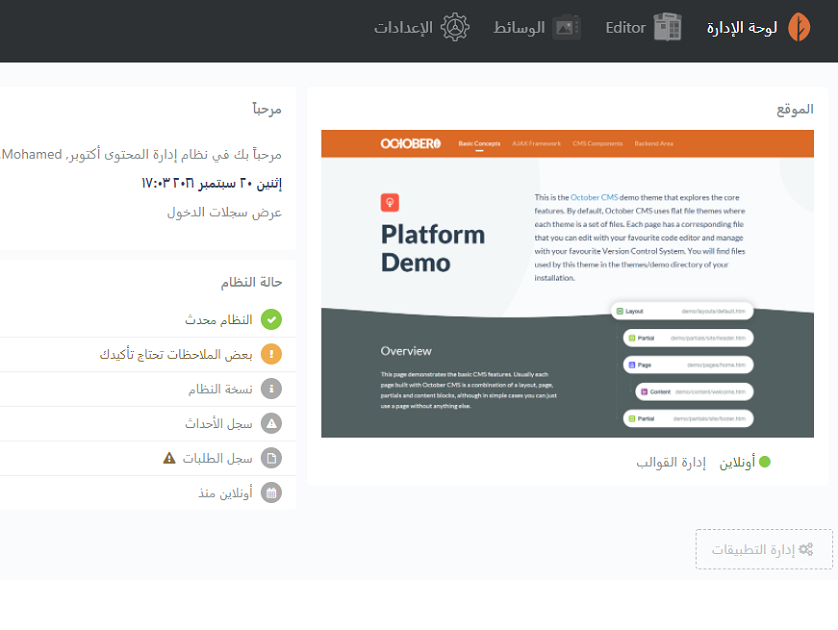Click the warning triangle beside سجل الطلبات
The height and width of the screenshot is (630, 838).
pyautogui.click(x=169, y=458)
